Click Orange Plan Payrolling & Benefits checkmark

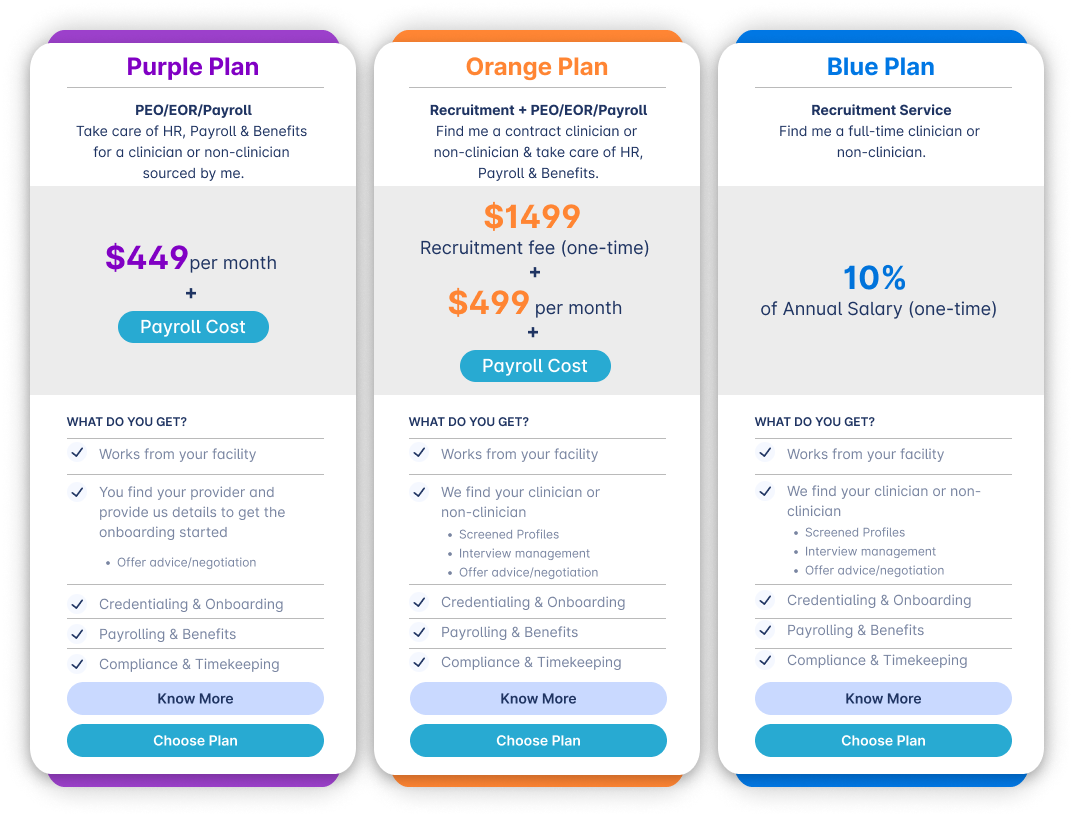419,632
